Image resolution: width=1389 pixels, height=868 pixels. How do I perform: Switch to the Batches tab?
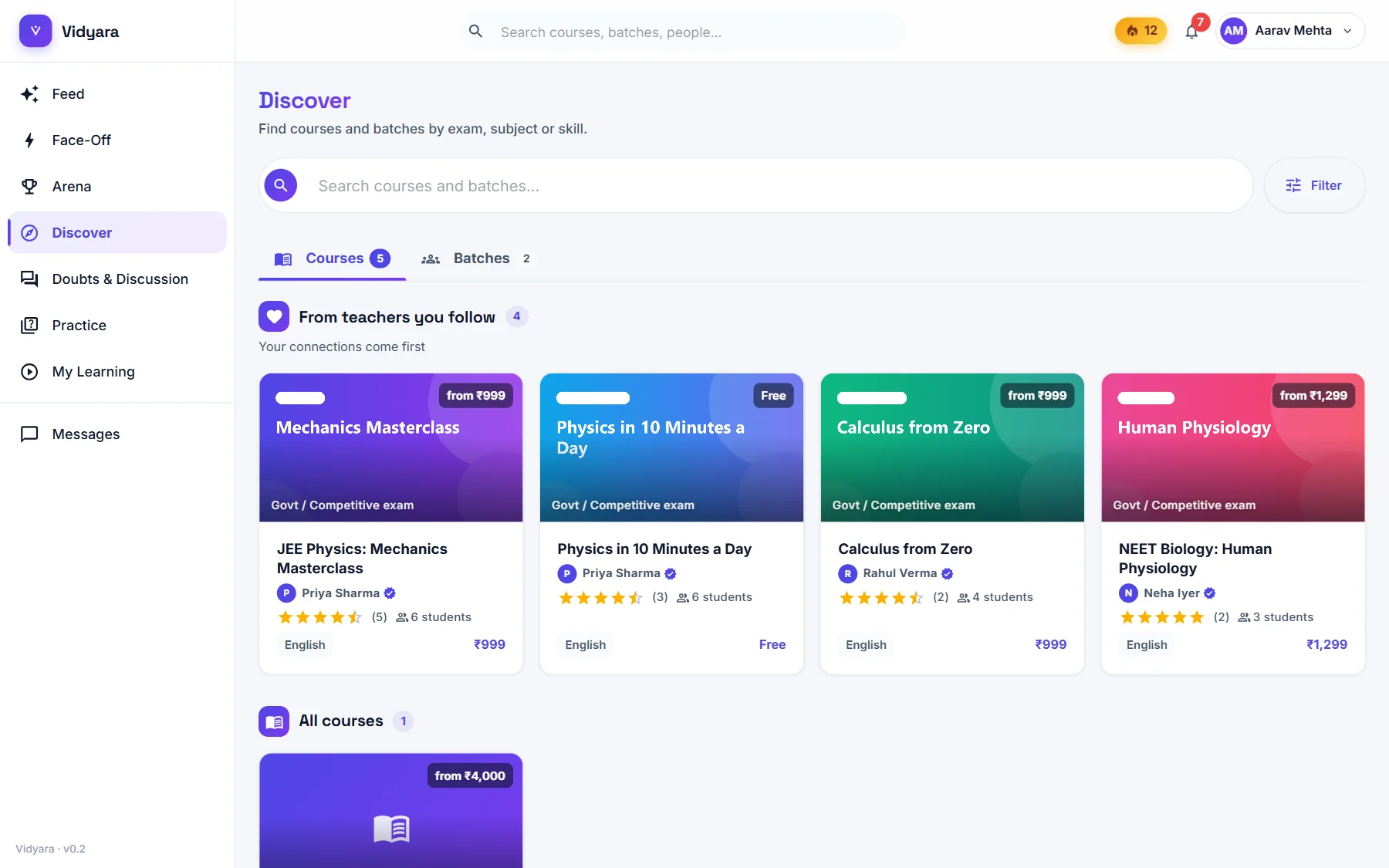476,258
